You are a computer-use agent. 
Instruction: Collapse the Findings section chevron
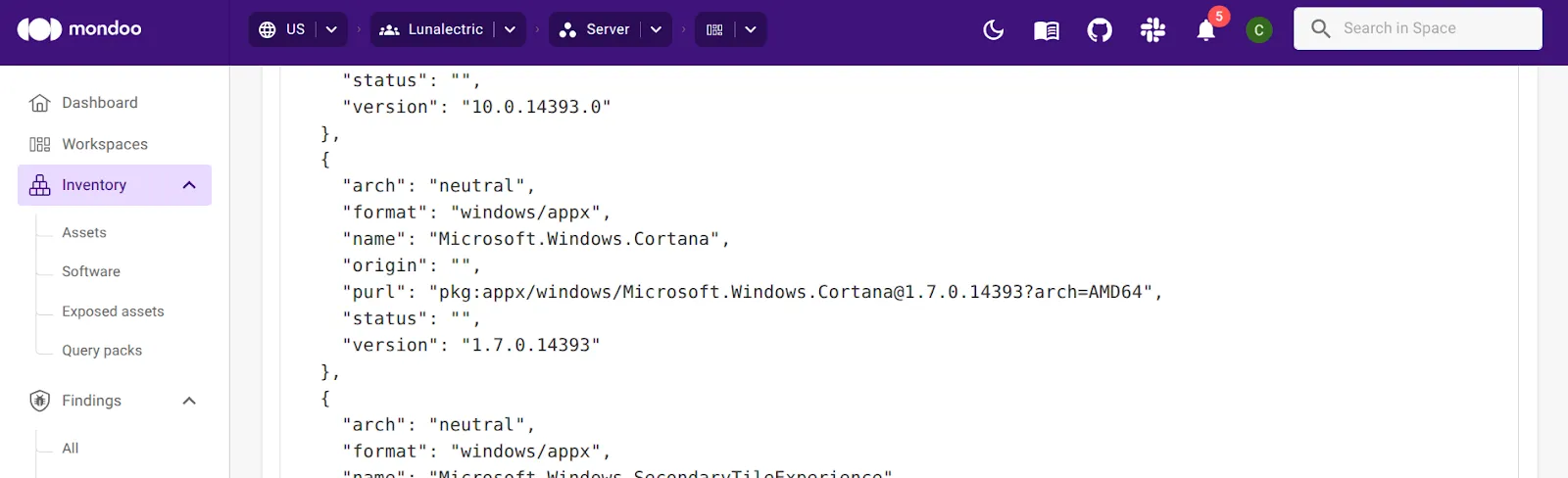coord(189,401)
